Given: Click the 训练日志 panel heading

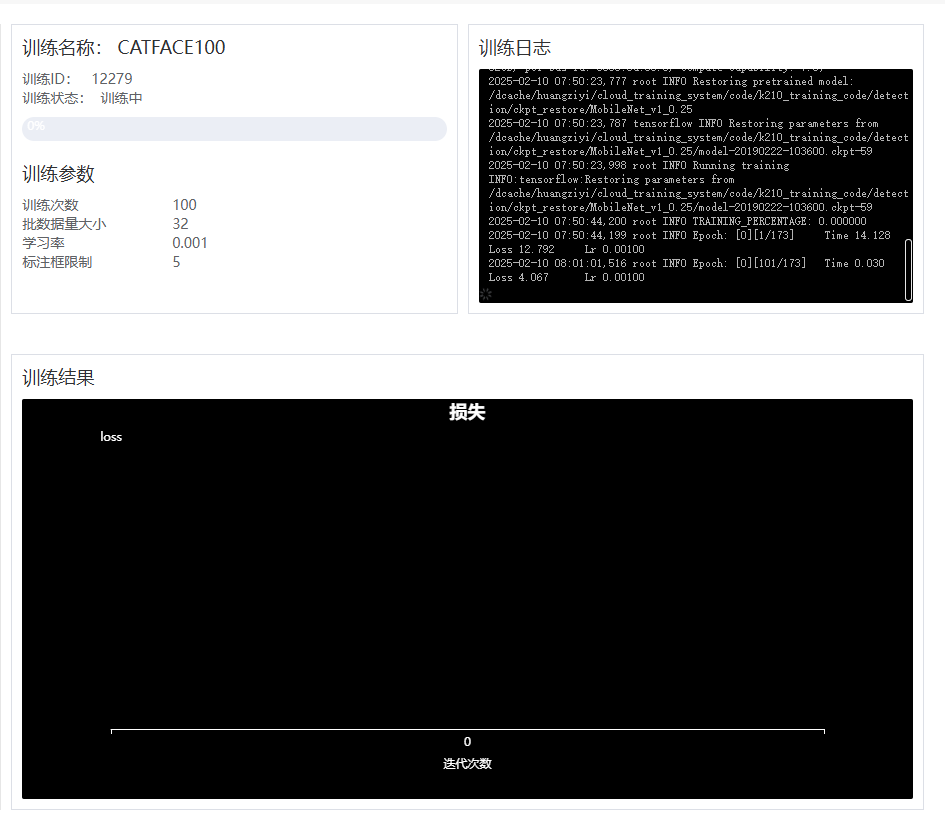Looking at the screenshot, I should 515,48.
